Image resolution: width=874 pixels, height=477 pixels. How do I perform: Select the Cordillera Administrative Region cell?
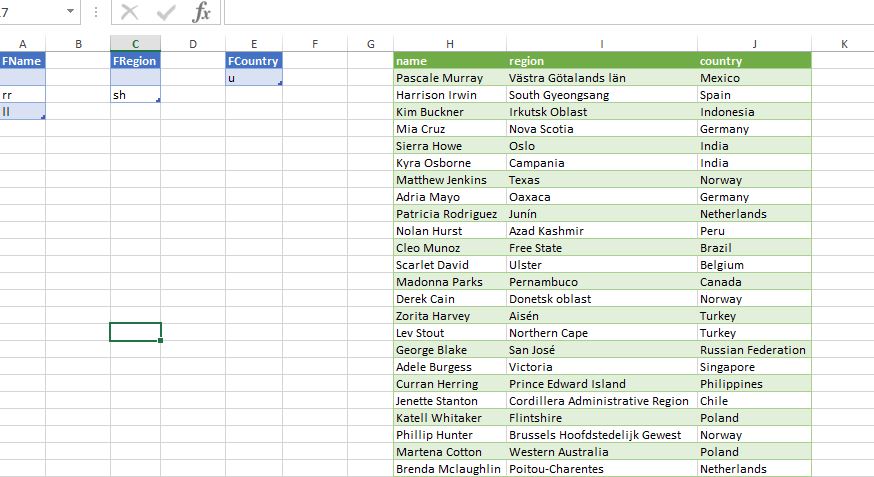pos(601,401)
